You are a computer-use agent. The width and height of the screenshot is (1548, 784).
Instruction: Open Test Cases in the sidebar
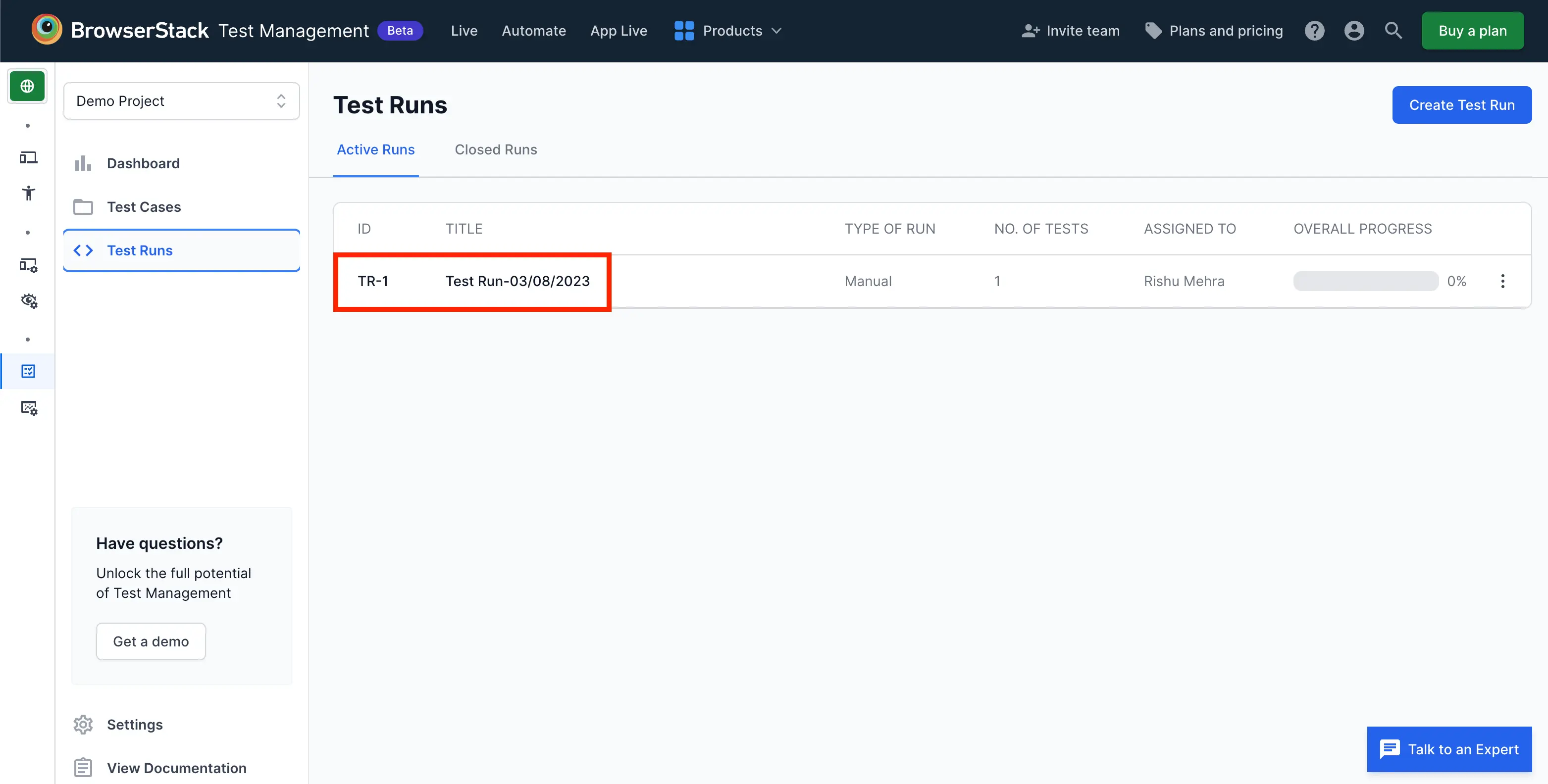click(x=144, y=207)
